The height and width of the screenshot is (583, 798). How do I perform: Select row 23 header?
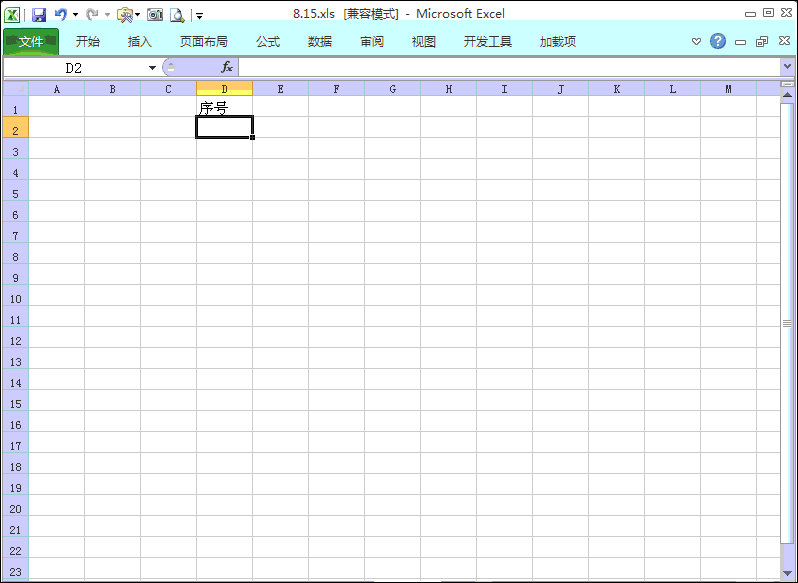coord(16,568)
